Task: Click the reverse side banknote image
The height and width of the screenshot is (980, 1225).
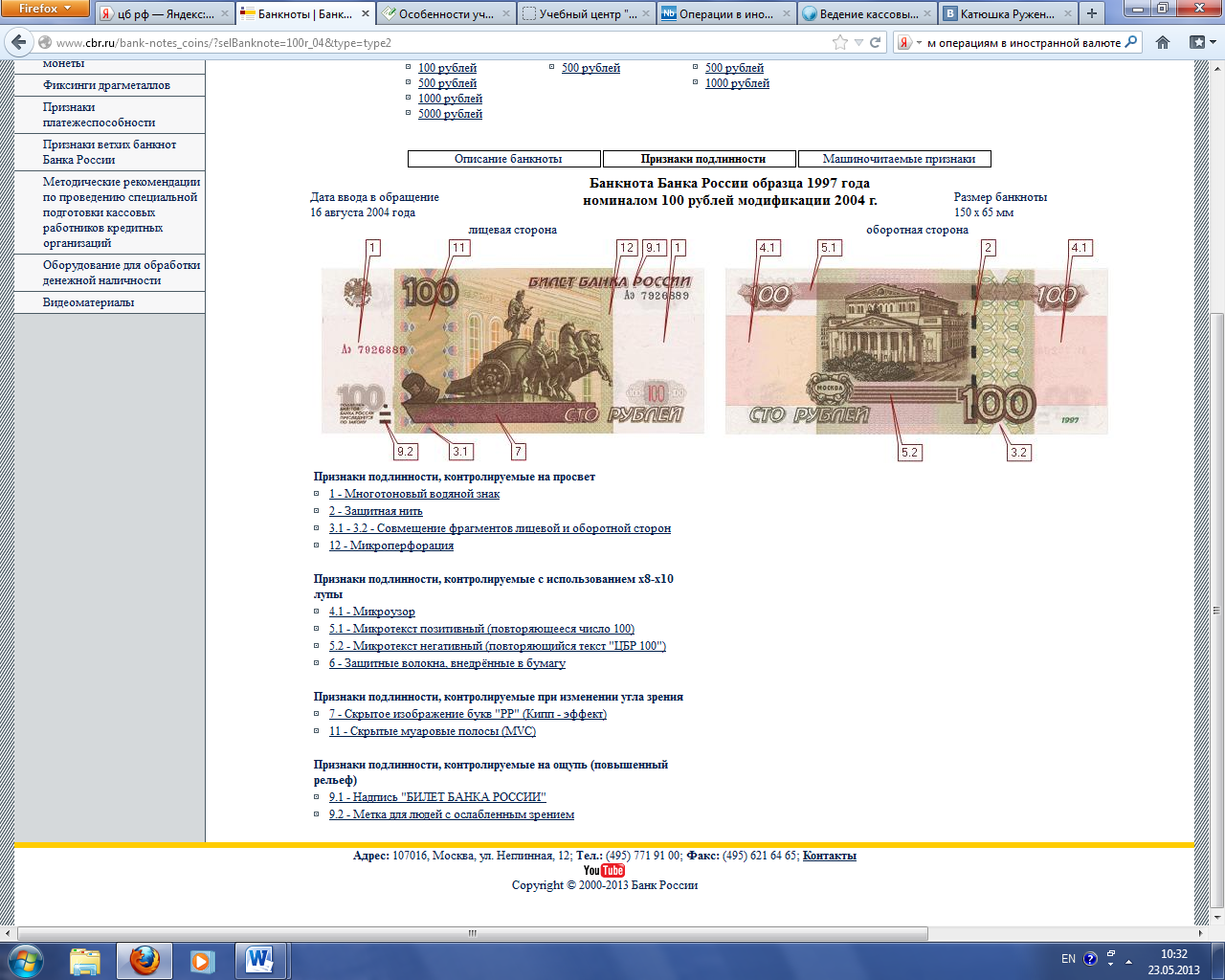Action: click(916, 350)
